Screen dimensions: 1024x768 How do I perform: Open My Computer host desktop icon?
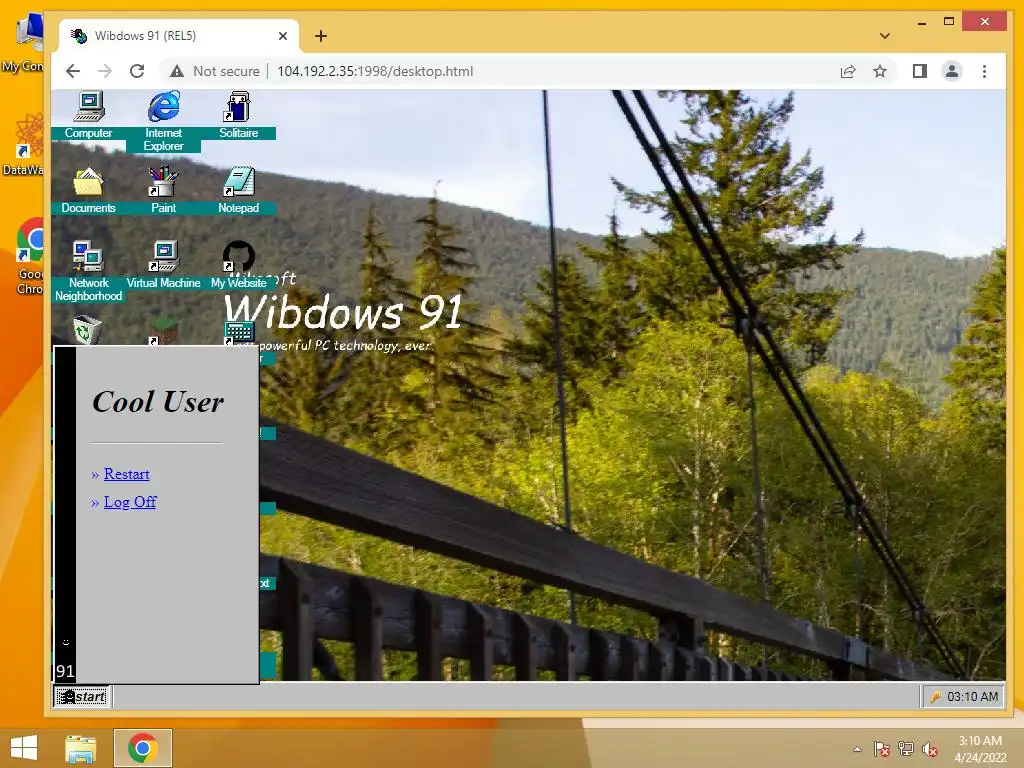(x=26, y=42)
